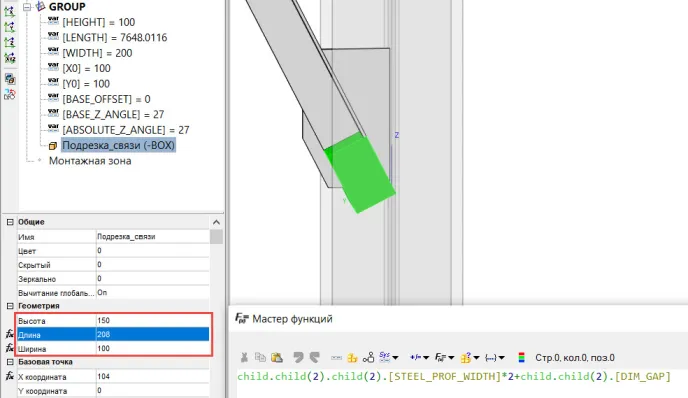Open the operators +f= dropdown
Viewport: 688px width, 398px height.
(419, 358)
